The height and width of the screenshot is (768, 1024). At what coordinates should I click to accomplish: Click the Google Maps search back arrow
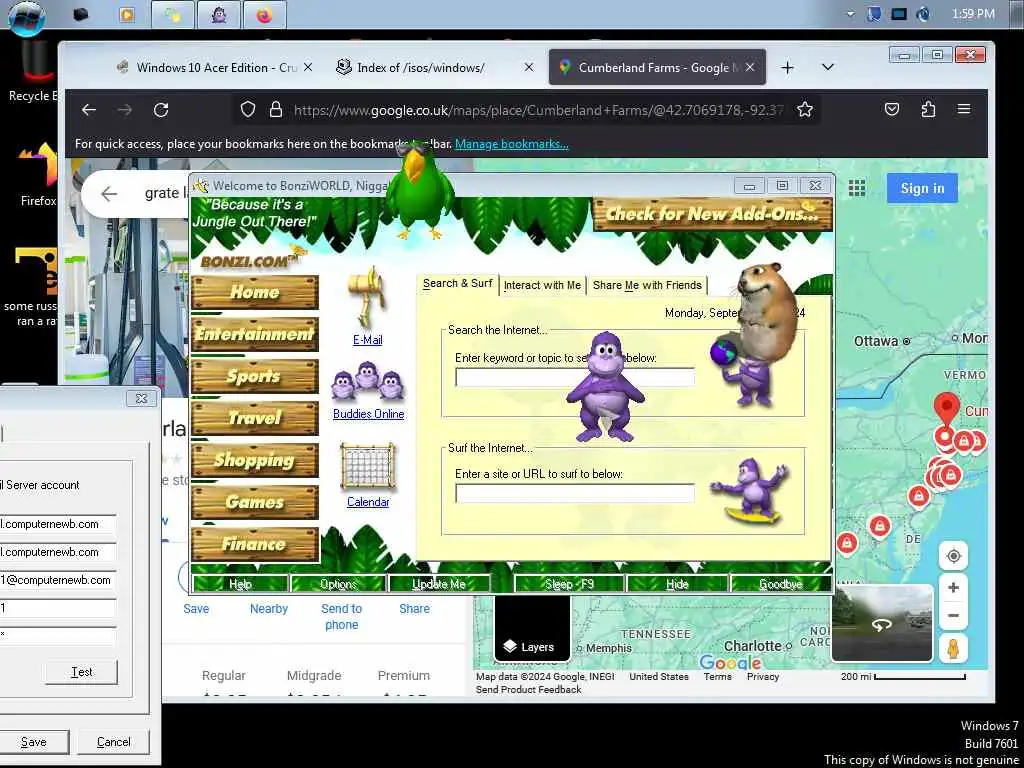pyautogui.click(x=109, y=193)
